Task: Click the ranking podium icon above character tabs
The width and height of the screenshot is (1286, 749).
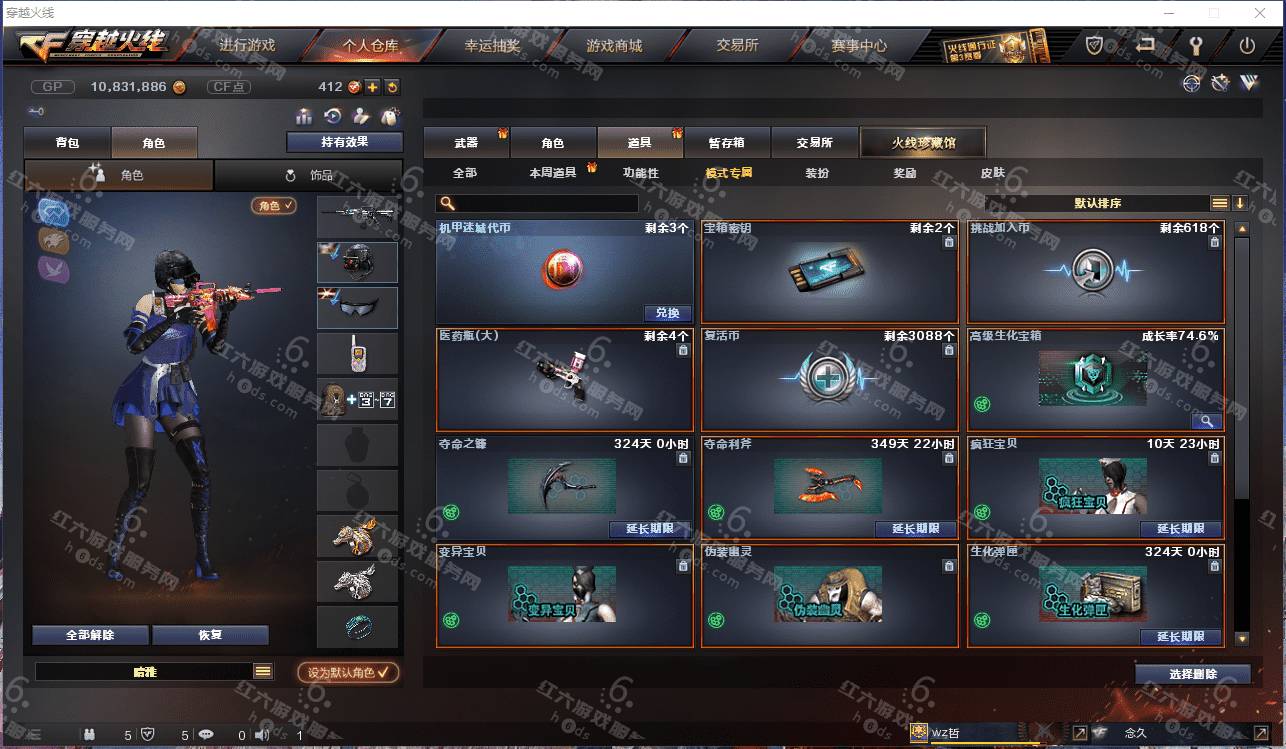Action: [303, 116]
